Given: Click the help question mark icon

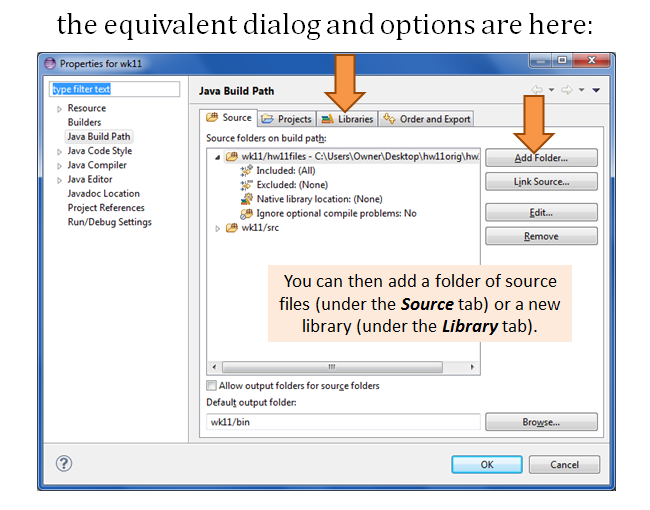Looking at the screenshot, I should 64,464.
